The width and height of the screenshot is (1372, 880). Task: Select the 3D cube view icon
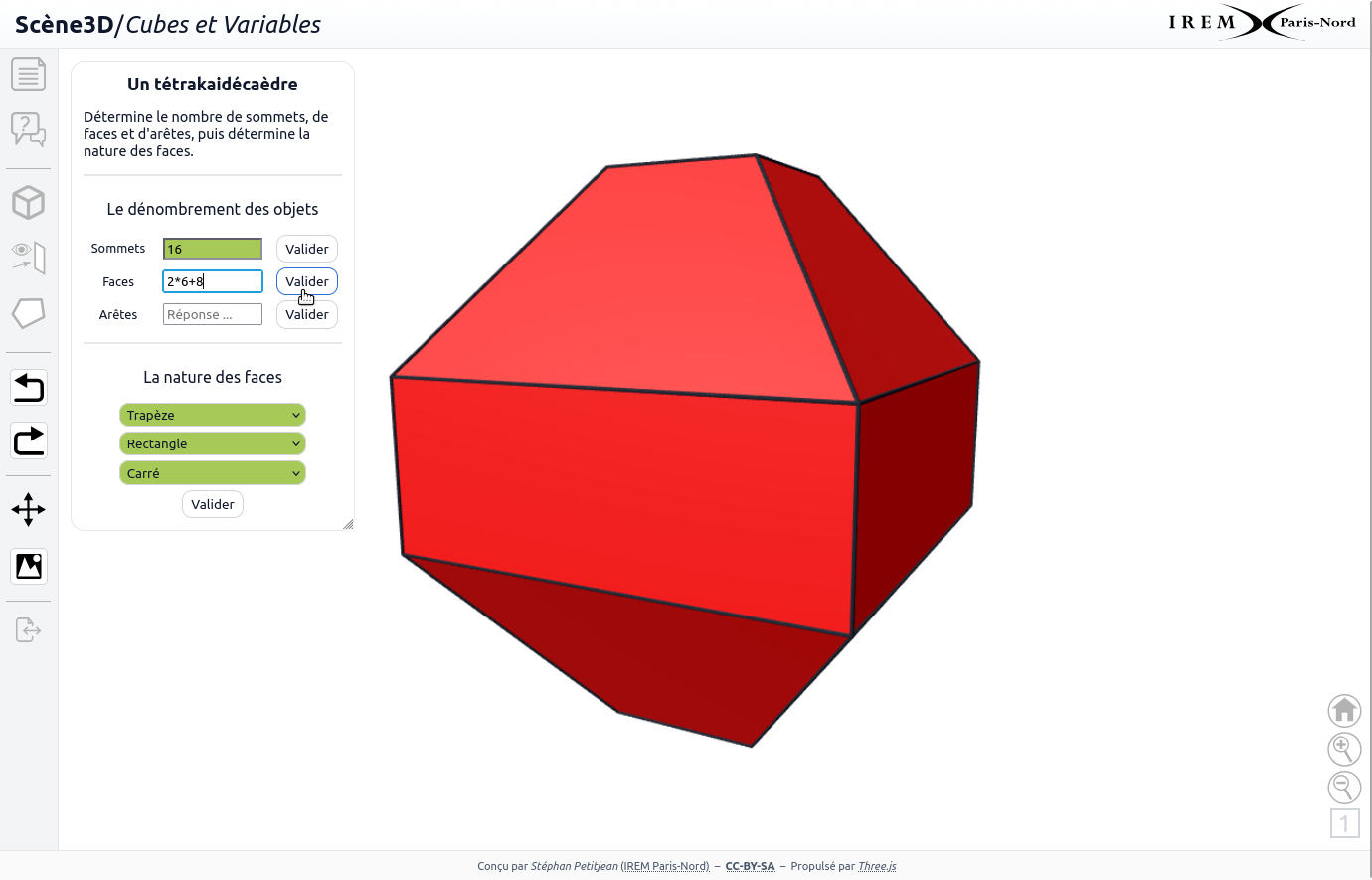[28, 203]
